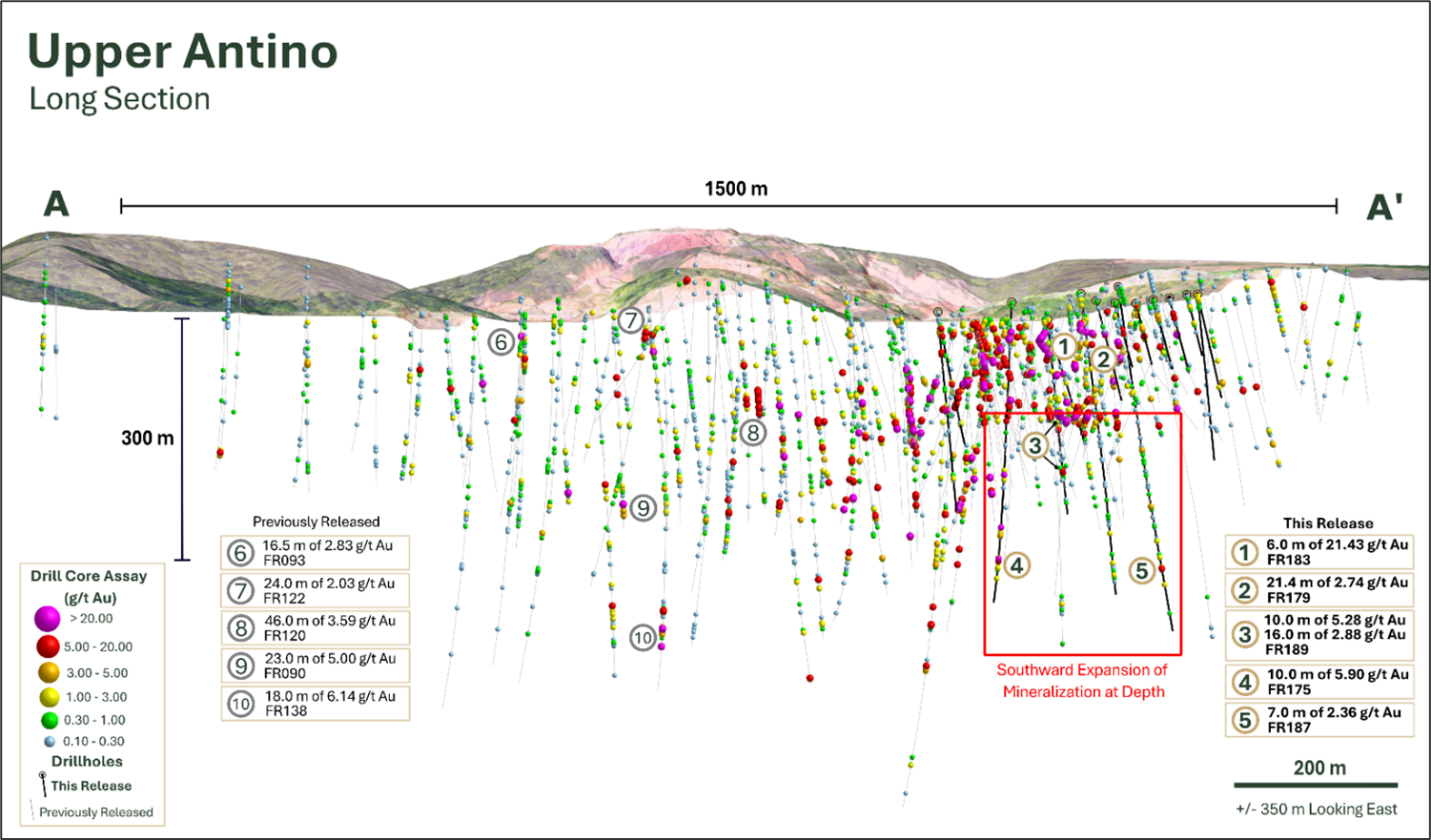Click circled marker 10 on the section
The height and width of the screenshot is (840, 1431).
[x=644, y=637]
